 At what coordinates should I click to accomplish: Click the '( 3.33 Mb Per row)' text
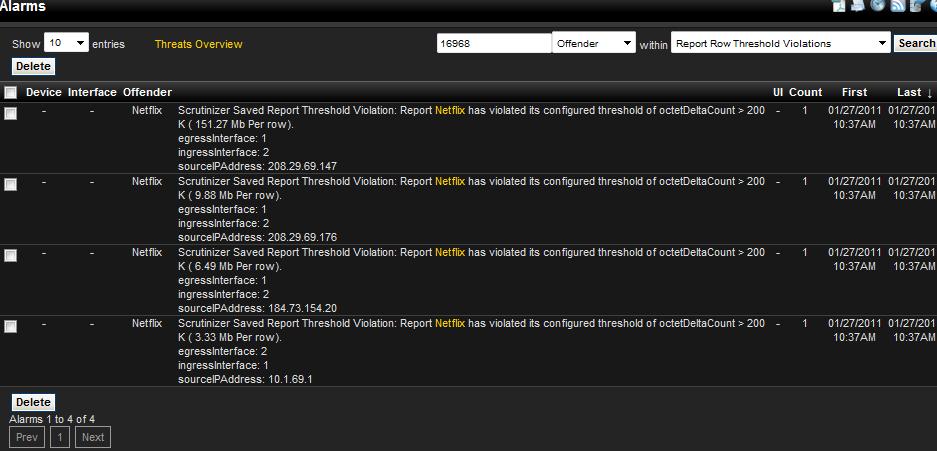pyautogui.click(x=235, y=338)
